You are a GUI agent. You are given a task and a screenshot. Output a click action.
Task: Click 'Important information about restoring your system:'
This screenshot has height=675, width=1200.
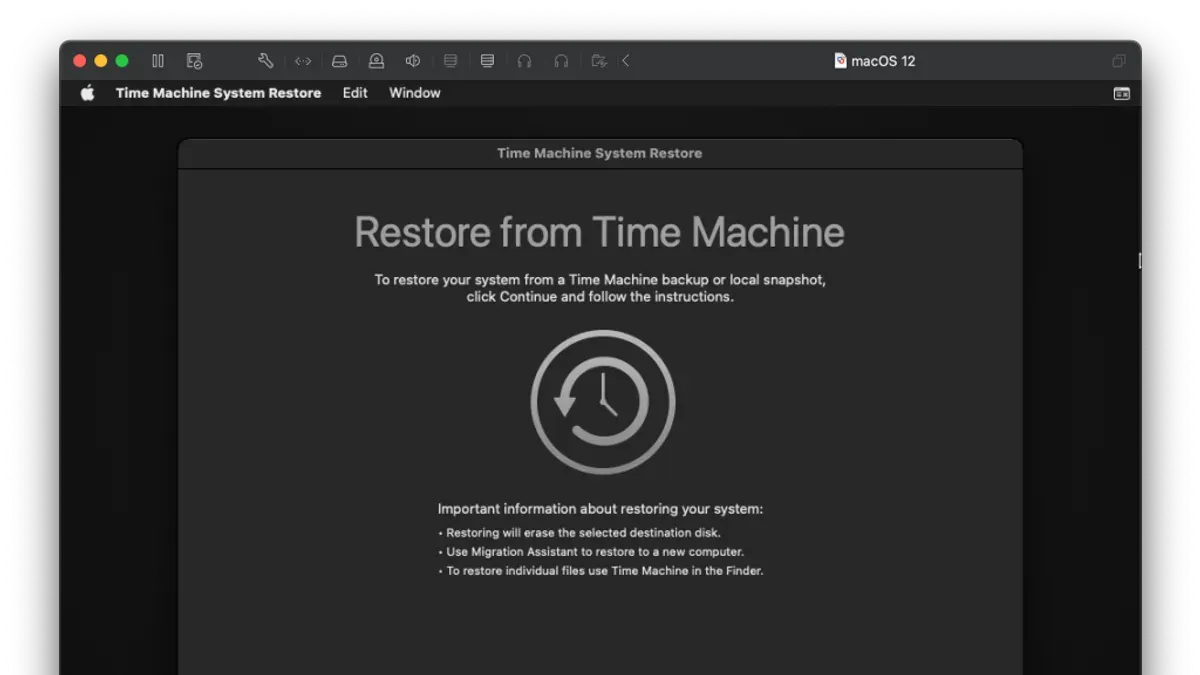point(600,509)
